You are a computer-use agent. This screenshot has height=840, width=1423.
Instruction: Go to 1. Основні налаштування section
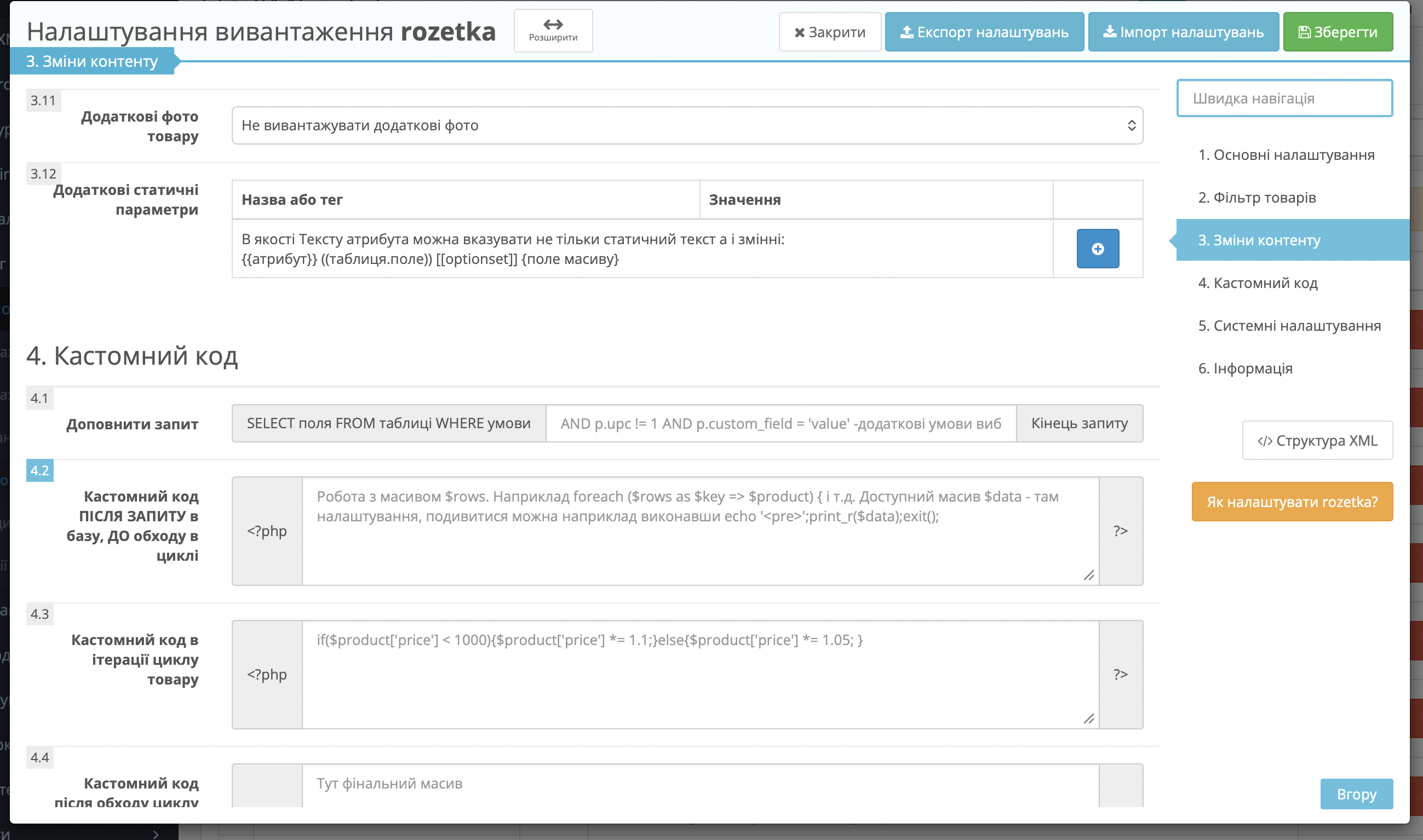click(x=1286, y=154)
